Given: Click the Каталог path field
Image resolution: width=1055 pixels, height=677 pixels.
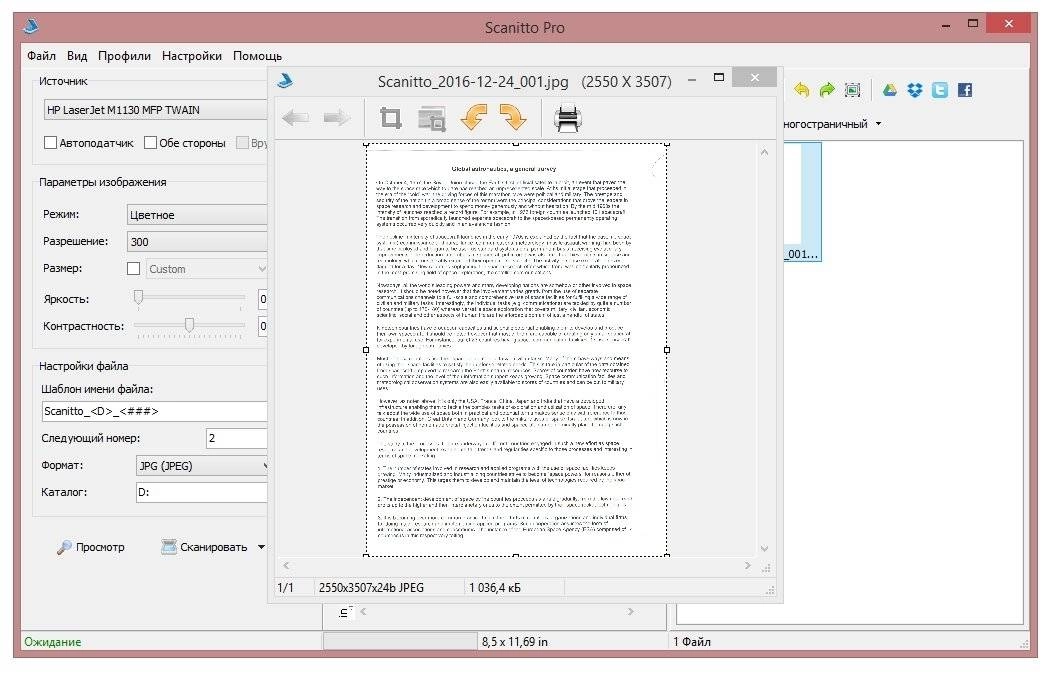Looking at the screenshot, I should coord(202,492).
